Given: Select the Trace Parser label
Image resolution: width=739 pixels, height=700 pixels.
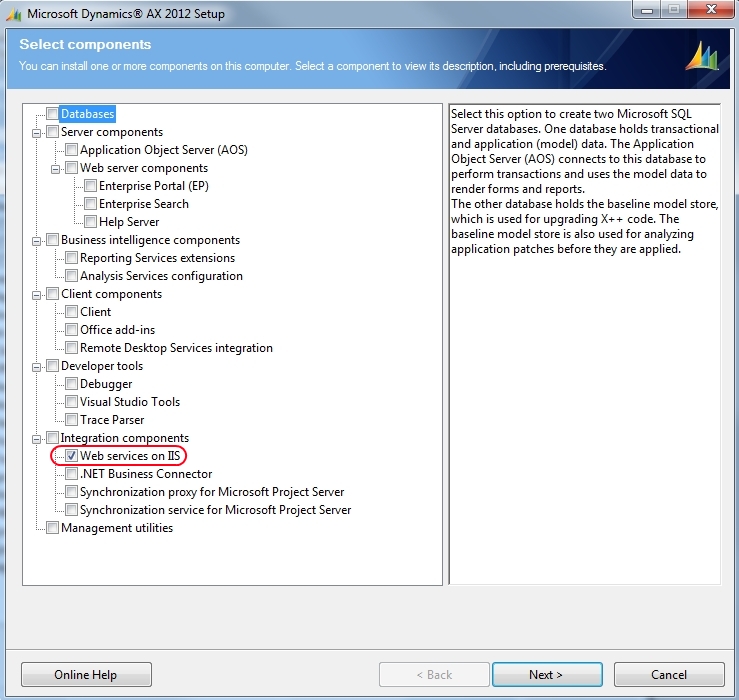Looking at the screenshot, I should pyautogui.click(x=112, y=420).
